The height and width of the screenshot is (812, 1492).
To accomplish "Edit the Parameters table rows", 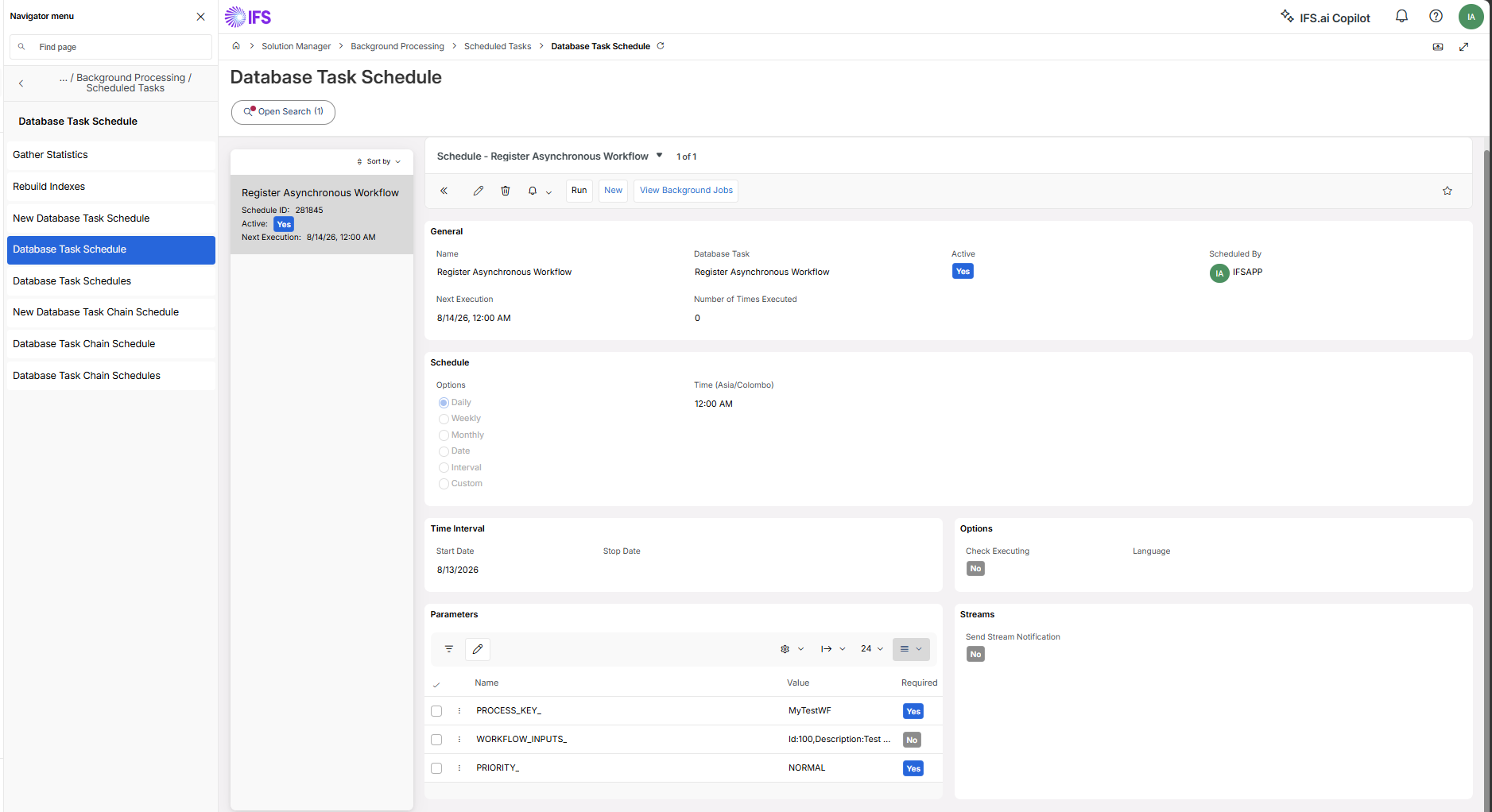I will pyautogui.click(x=478, y=649).
